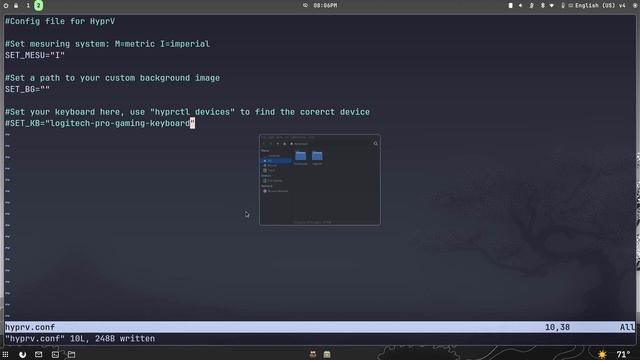Open the terminal icon in the bottom bar
Image resolution: width=640 pixels, height=360 pixels.
pos(55,354)
